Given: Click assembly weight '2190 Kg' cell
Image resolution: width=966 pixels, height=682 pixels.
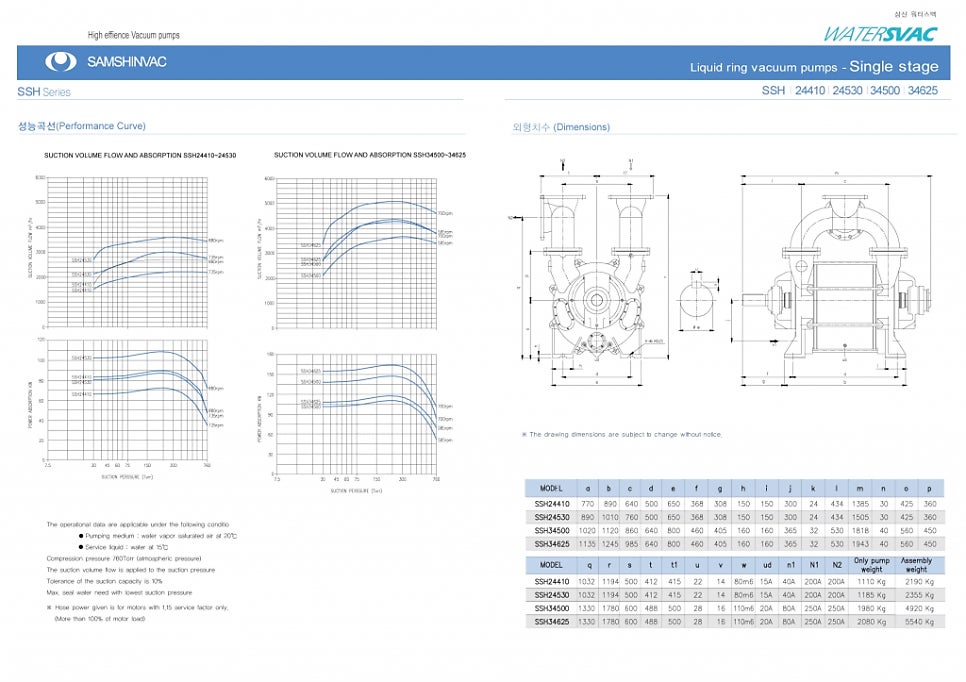Looking at the screenshot, I should pyautogui.click(x=919, y=582).
